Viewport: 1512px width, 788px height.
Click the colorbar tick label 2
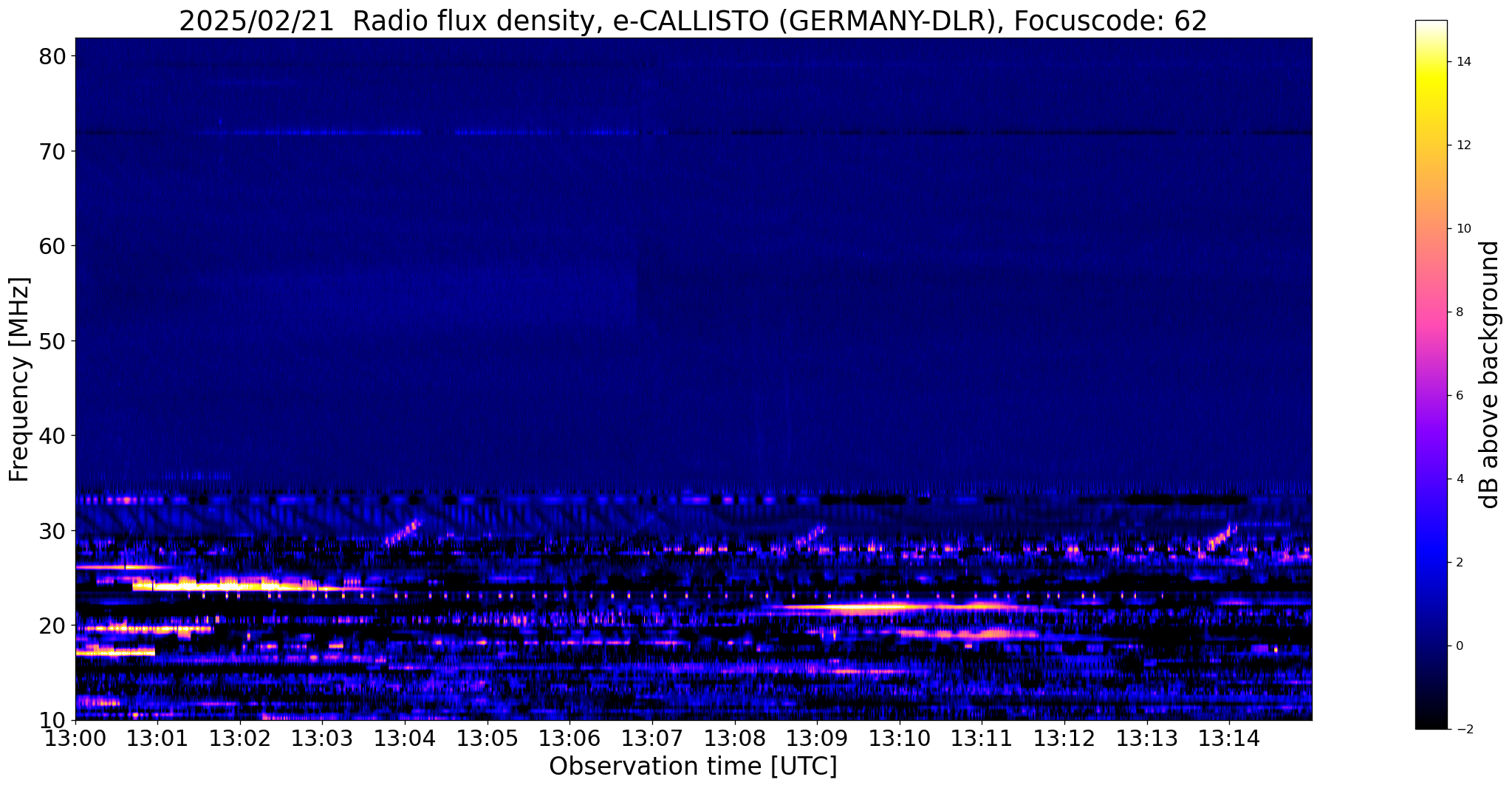[x=1459, y=563]
